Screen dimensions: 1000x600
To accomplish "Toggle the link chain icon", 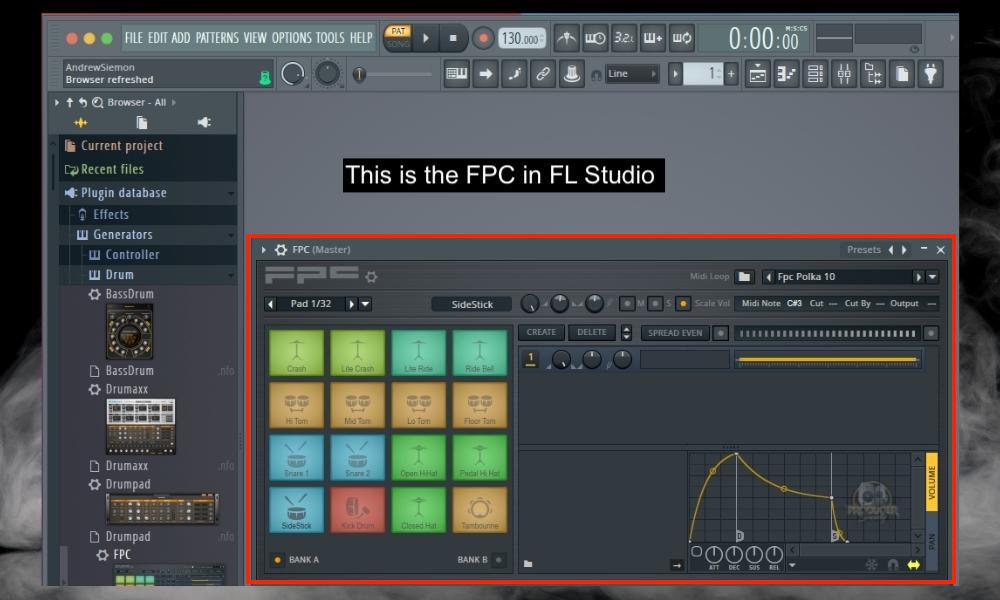I will (x=543, y=74).
